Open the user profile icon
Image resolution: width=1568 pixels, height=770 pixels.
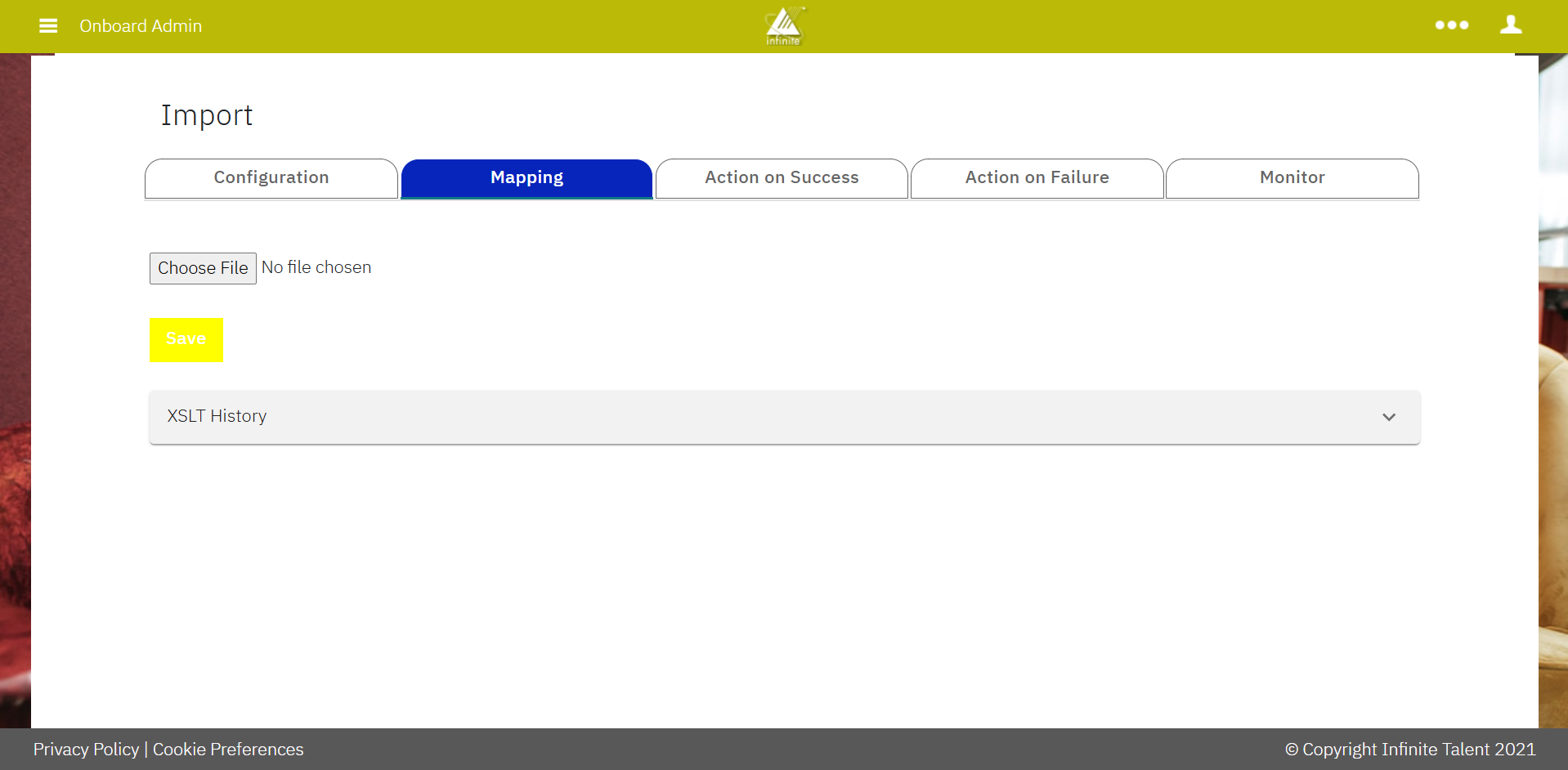[x=1510, y=25]
